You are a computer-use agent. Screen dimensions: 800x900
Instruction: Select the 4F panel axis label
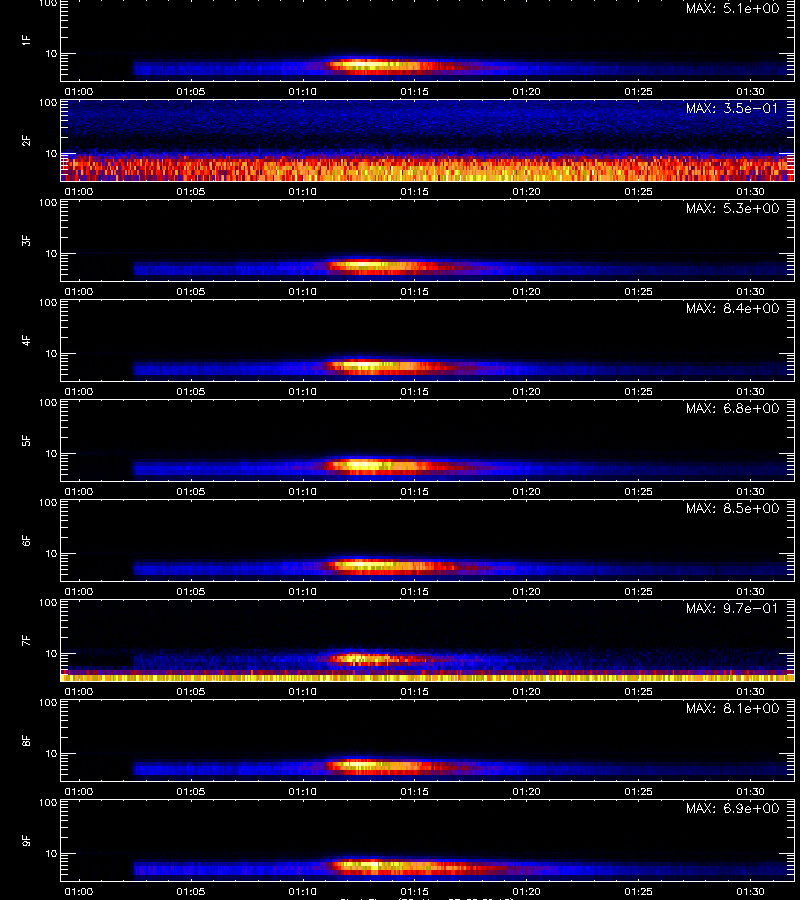pos(26,340)
